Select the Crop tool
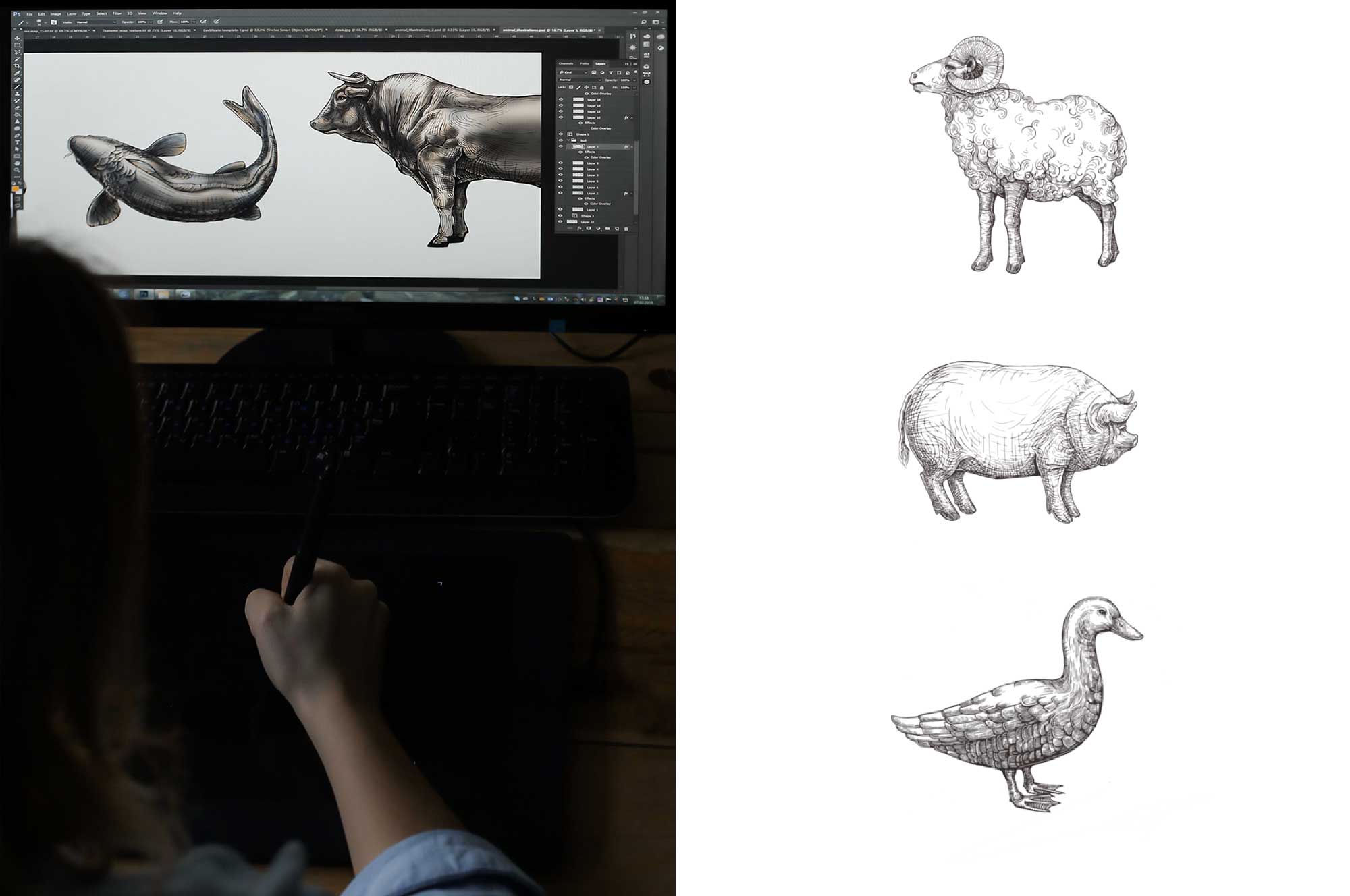Image resolution: width=1350 pixels, height=896 pixels. [17, 66]
